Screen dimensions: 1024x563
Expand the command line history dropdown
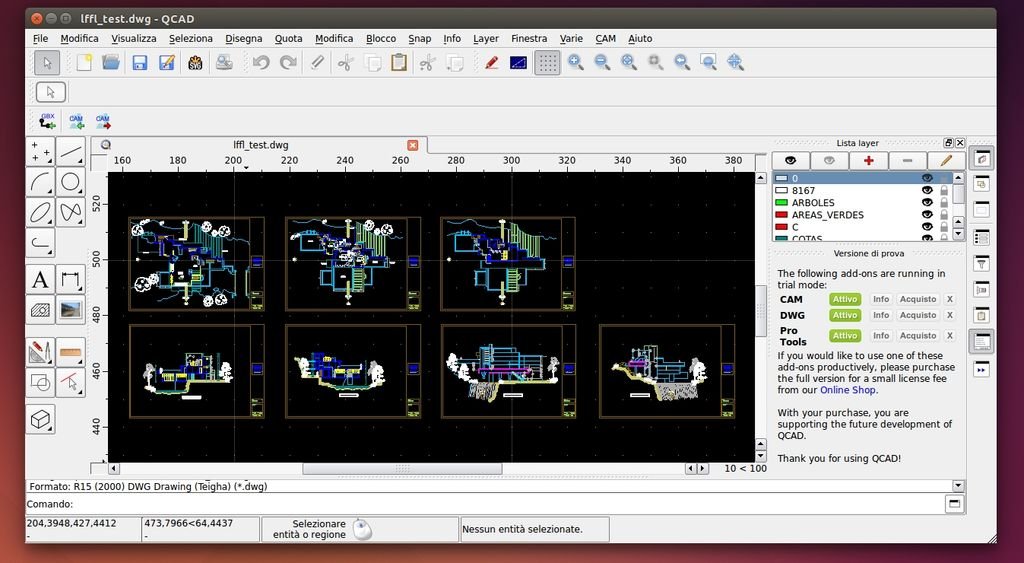[956, 486]
